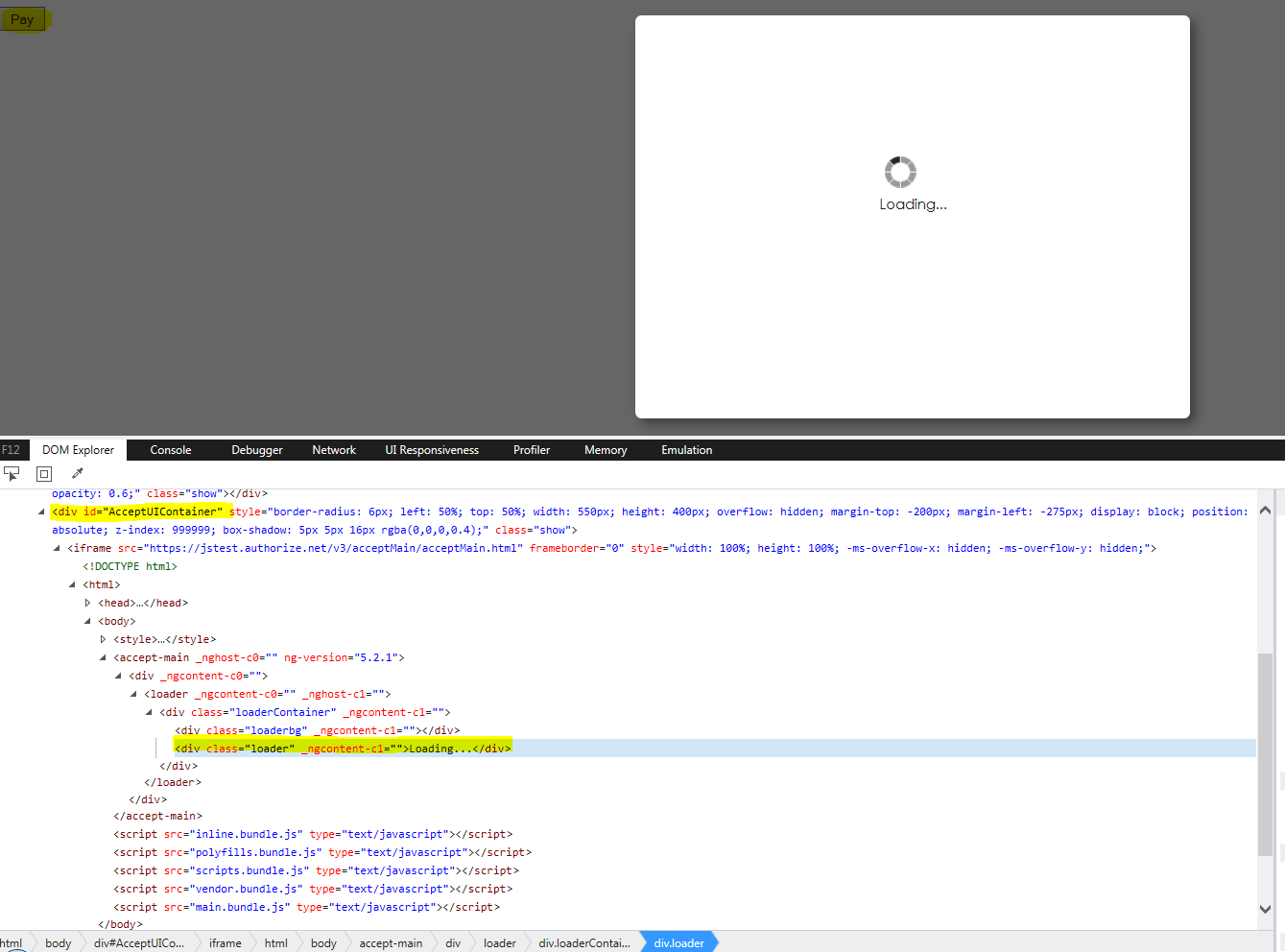This screenshot has height=952, width=1285.
Task: Switch to the Console tab
Action: coord(170,449)
